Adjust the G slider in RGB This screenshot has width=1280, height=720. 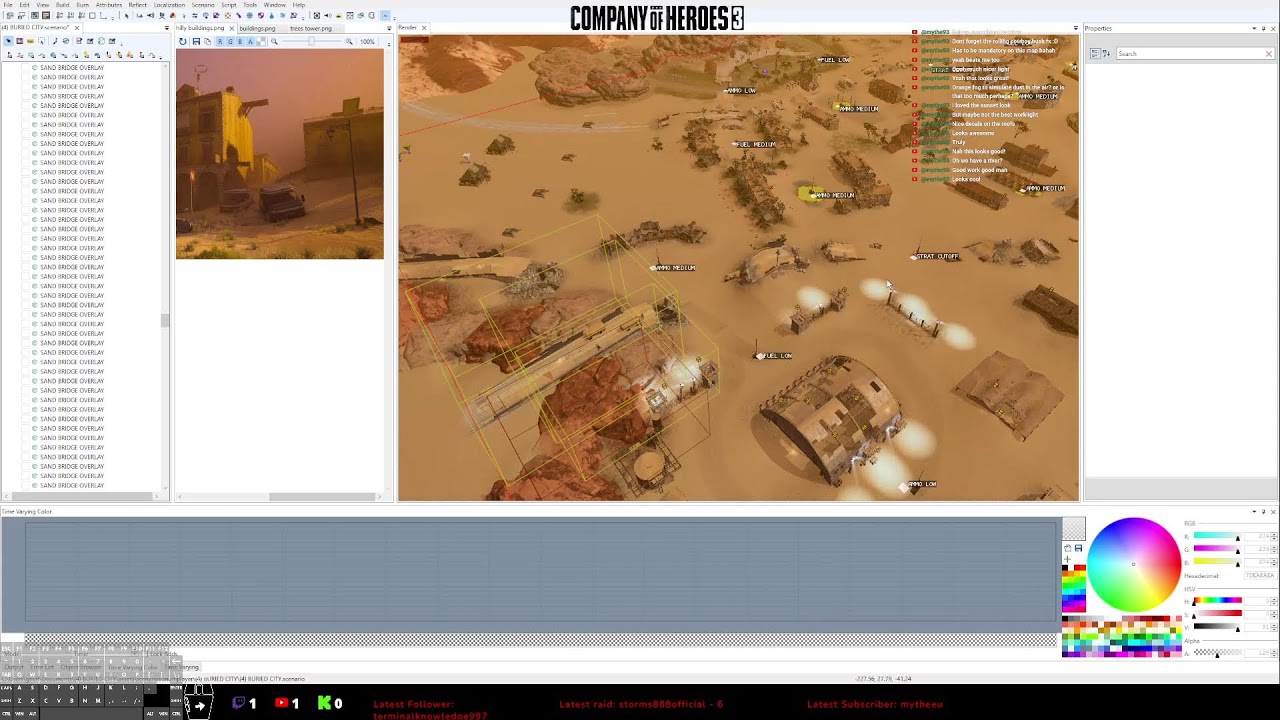point(1218,548)
